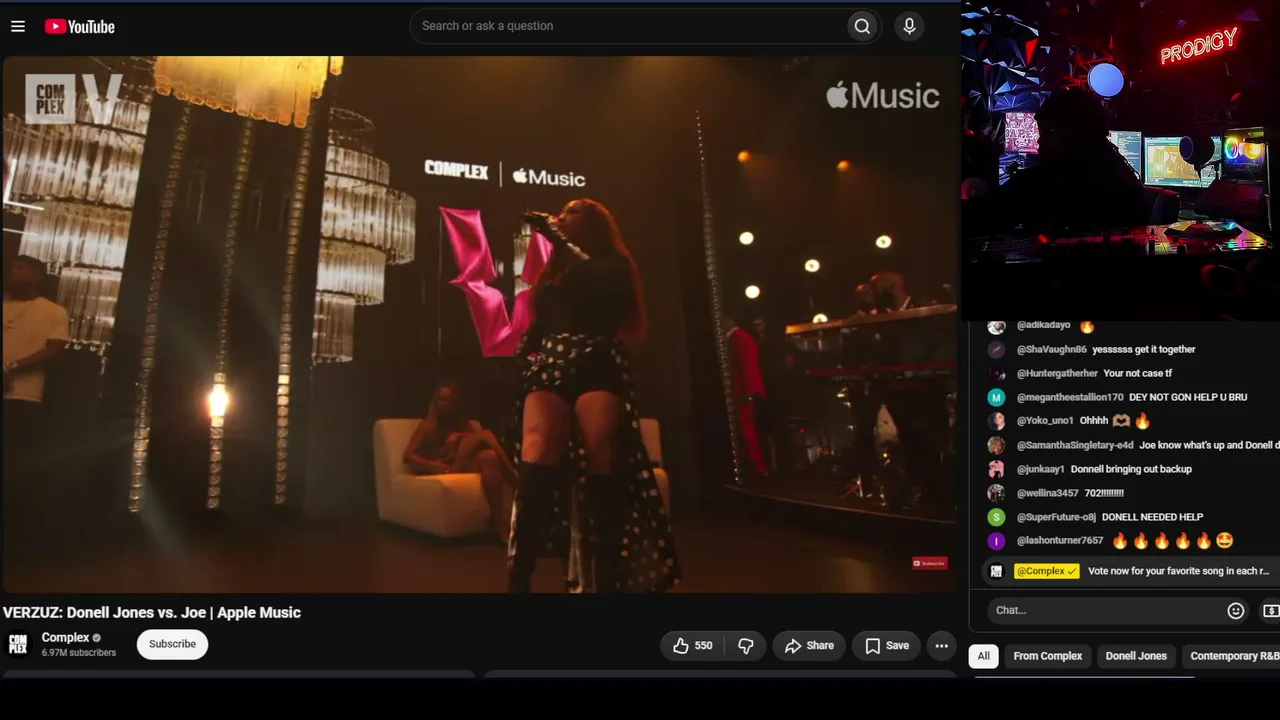Open the Complex channel name link
The width and height of the screenshot is (1280, 720).
click(x=65, y=638)
